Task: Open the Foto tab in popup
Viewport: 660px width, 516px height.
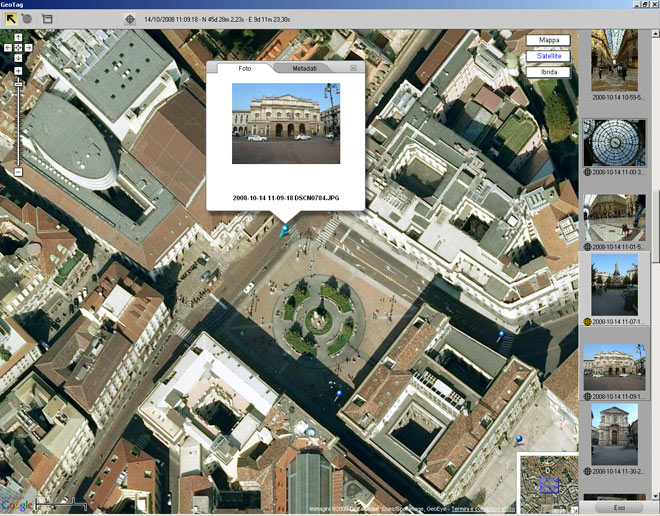Action: pyautogui.click(x=245, y=68)
